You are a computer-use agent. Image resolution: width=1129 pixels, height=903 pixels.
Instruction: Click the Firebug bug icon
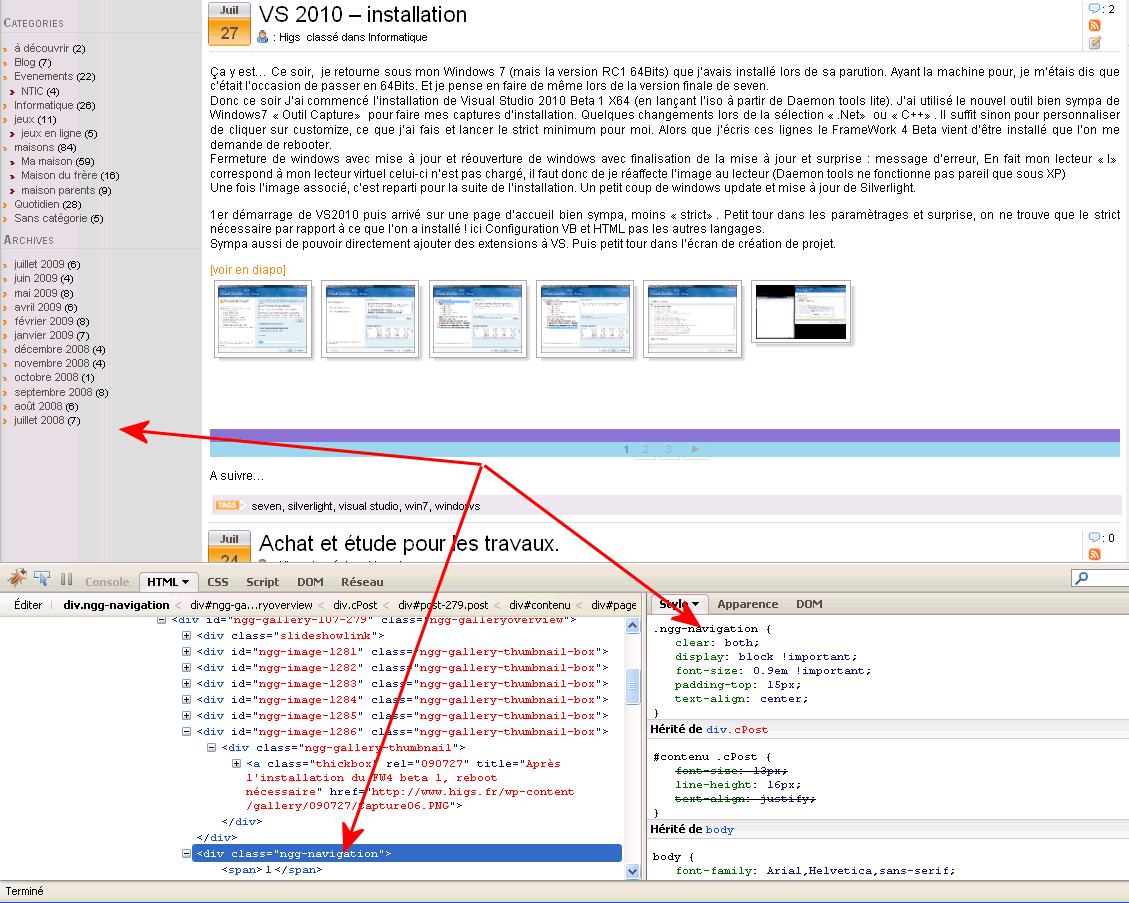(17, 579)
